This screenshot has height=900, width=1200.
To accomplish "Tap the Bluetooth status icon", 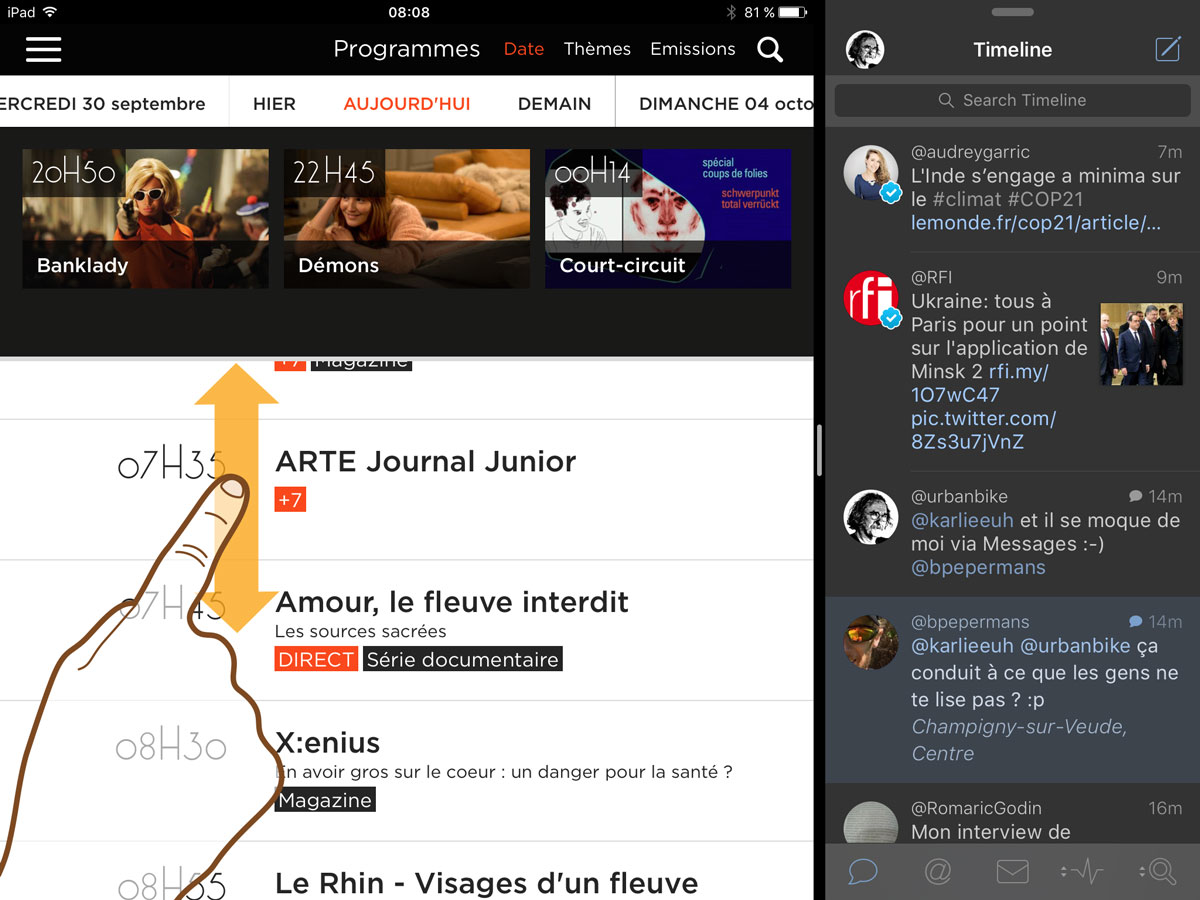I will (731, 12).
